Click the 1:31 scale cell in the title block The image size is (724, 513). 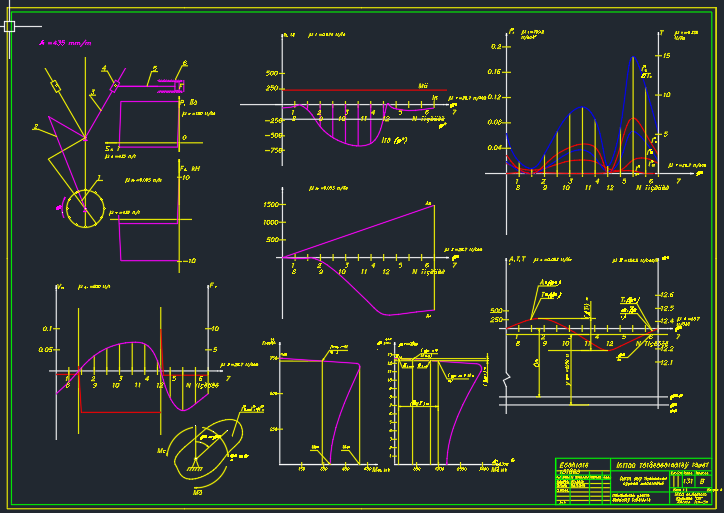coord(688,481)
